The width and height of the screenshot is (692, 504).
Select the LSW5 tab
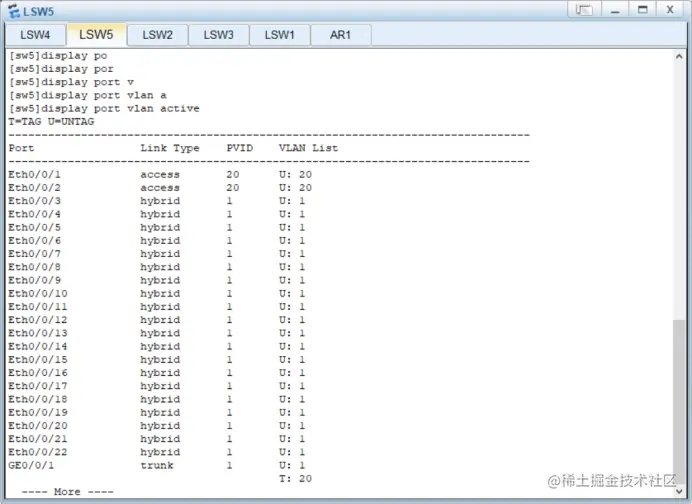pos(96,34)
